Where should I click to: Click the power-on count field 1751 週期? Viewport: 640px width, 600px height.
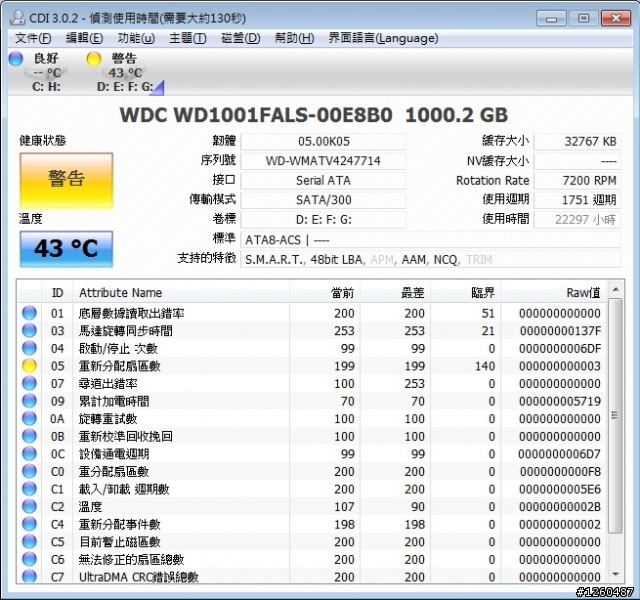click(x=577, y=200)
